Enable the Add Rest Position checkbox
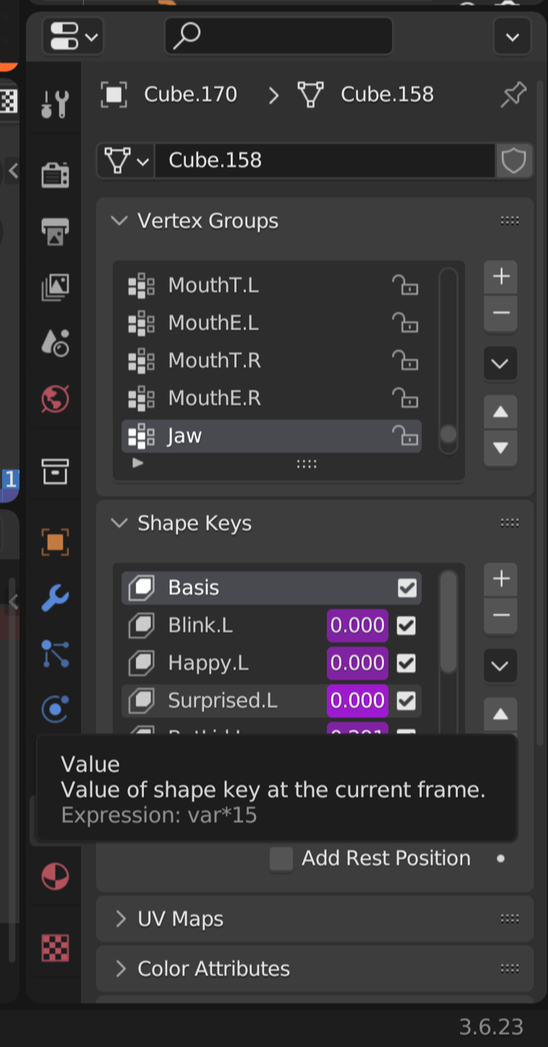The image size is (548, 1047). pyautogui.click(x=281, y=859)
